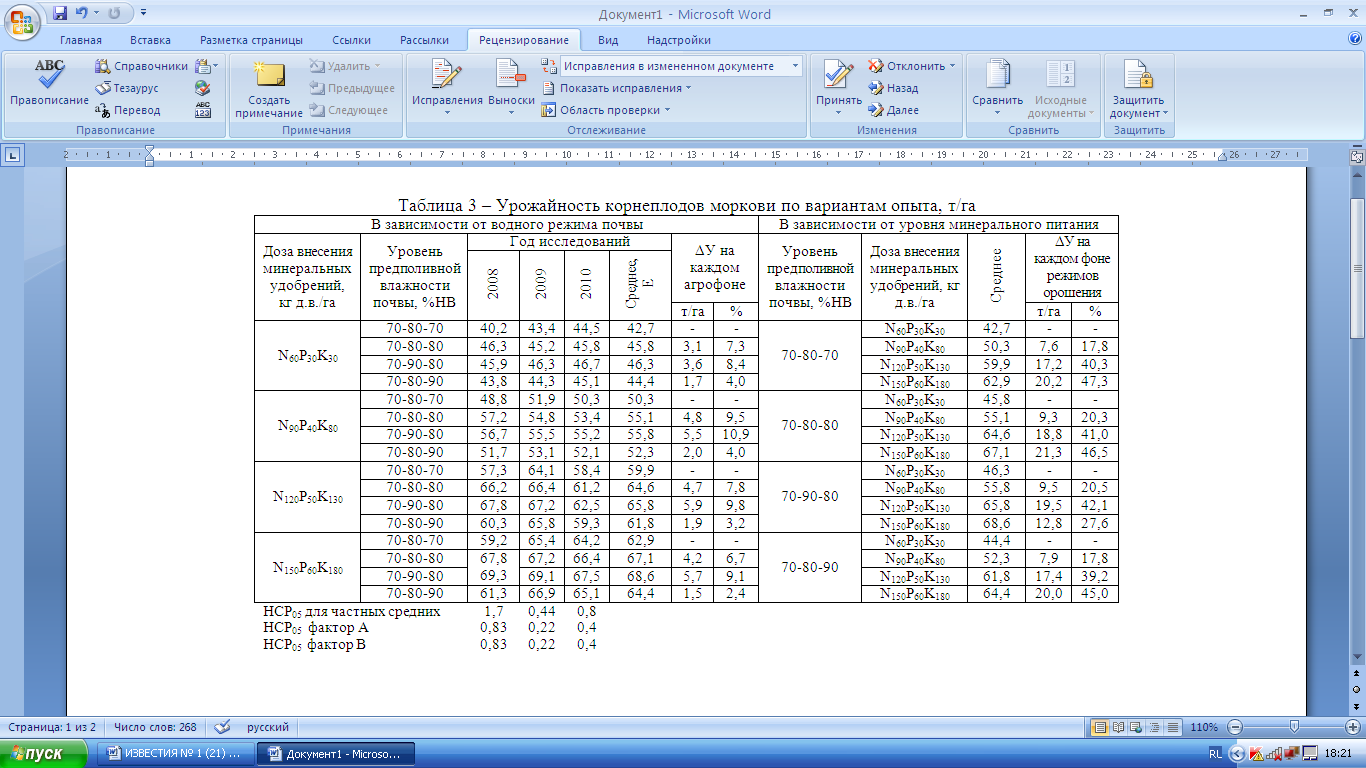Open the Справочники research tool
The height and width of the screenshot is (768, 1366).
point(142,66)
